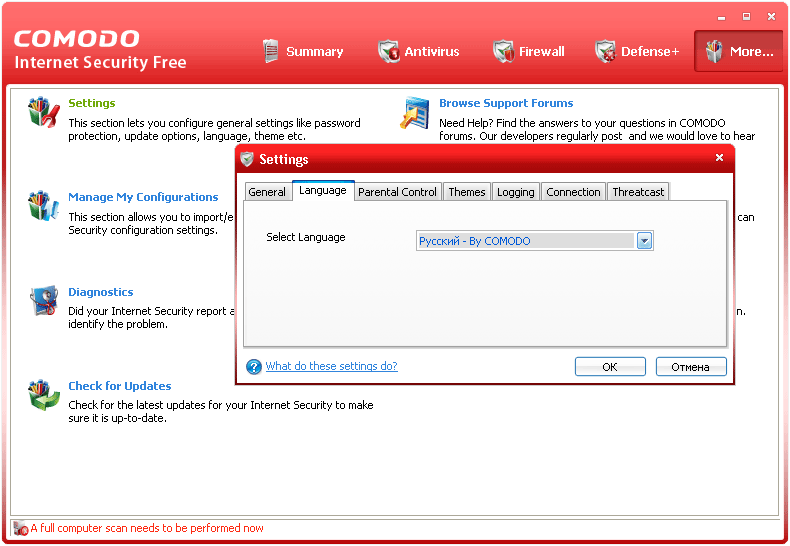This screenshot has height=546, width=790.
Task: Open Browse Support Forums link
Action: click(x=506, y=103)
